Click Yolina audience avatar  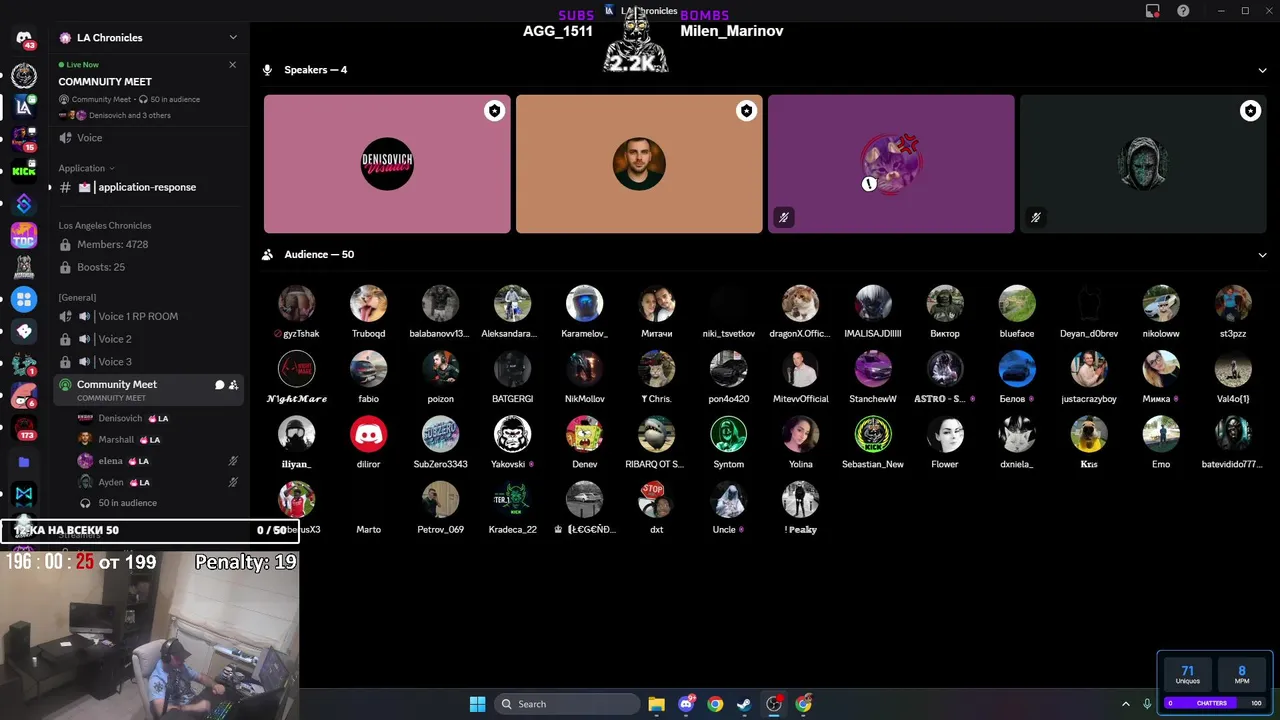point(800,434)
